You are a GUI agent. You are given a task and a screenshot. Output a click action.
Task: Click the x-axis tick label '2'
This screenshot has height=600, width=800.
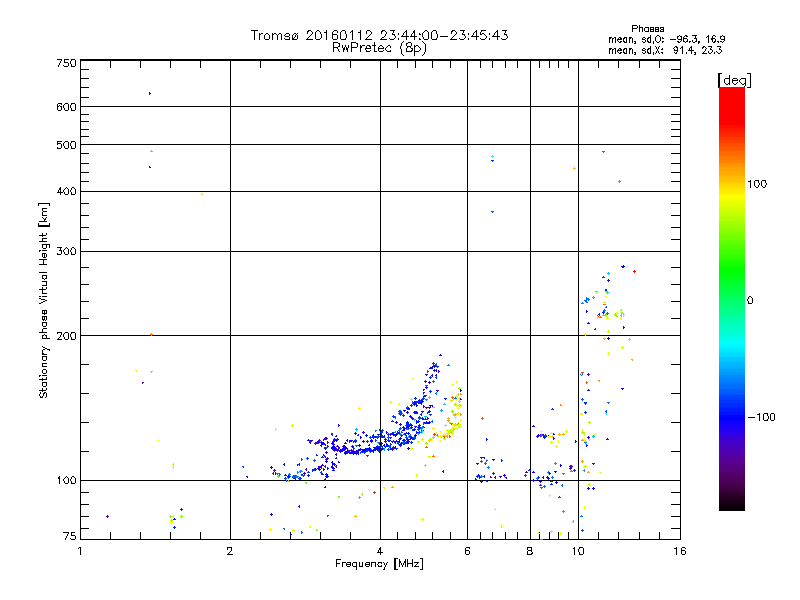point(230,551)
